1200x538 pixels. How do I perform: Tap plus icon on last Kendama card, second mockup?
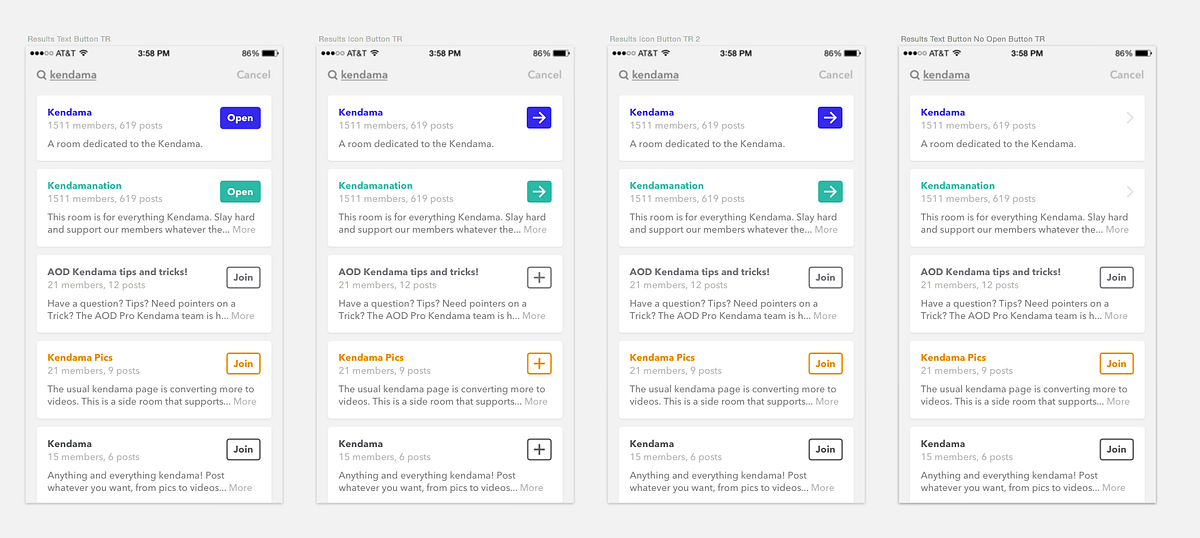point(539,449)
